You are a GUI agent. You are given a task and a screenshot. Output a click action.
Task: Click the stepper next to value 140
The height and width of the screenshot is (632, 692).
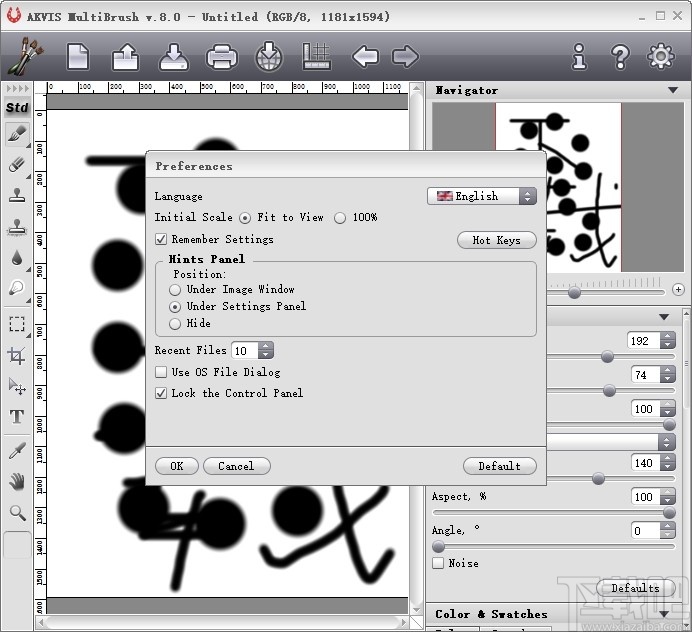(668, 463)
